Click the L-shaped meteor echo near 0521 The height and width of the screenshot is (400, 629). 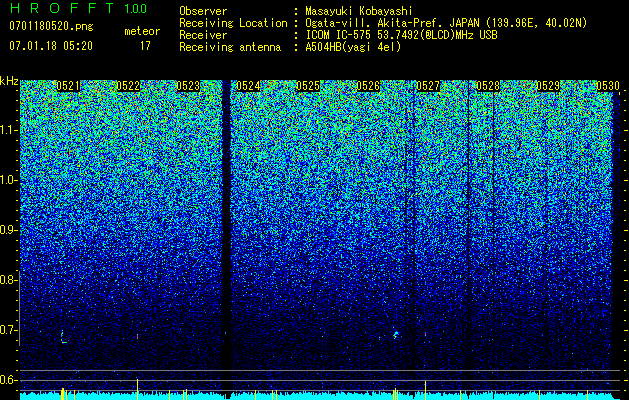click(x=63, y=337)
